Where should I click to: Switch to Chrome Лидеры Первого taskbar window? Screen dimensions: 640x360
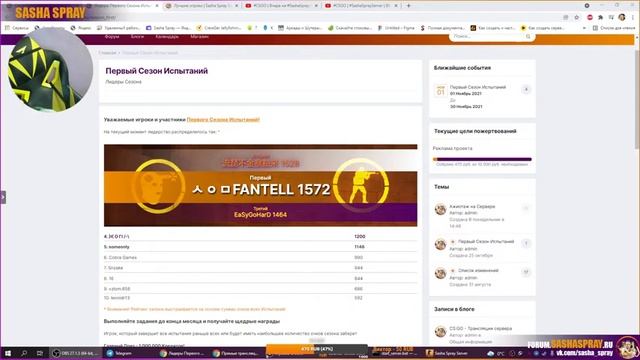182,353
